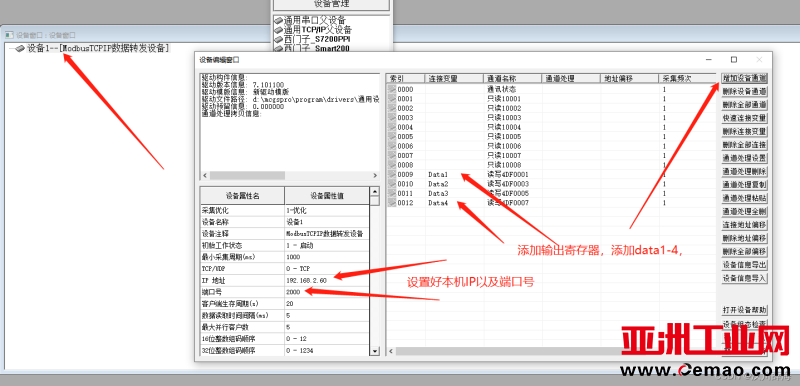Click the 连接变量 column header
This screenshot has height=386, width=800.
454,79
